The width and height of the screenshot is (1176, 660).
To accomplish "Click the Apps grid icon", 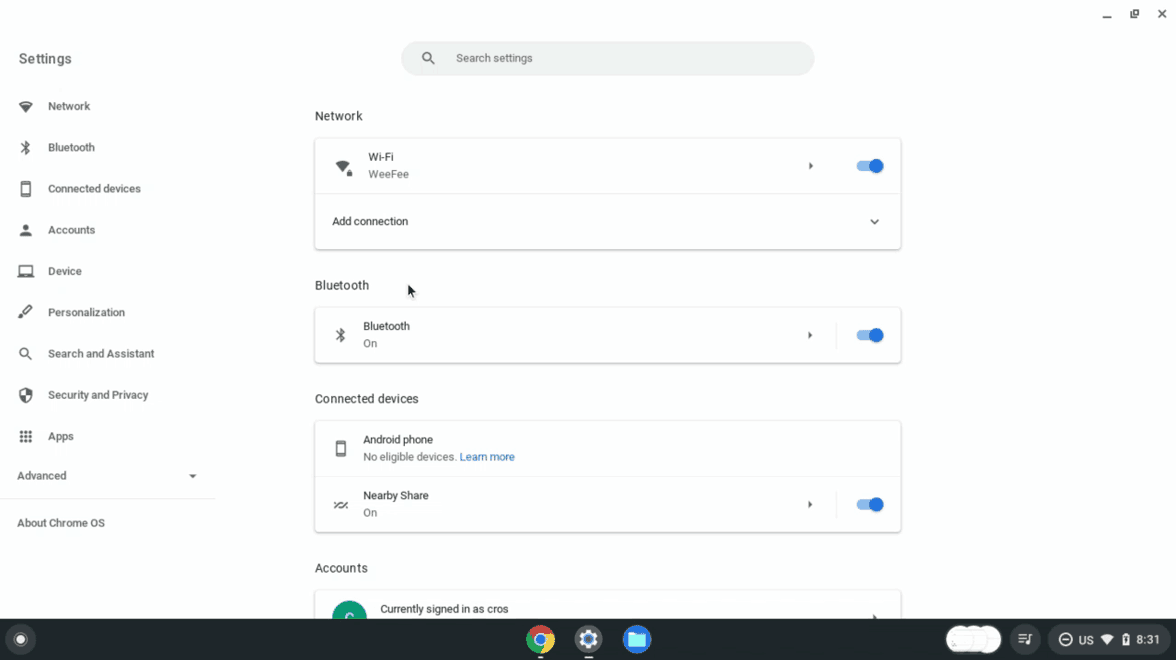I will coord(25,435).
